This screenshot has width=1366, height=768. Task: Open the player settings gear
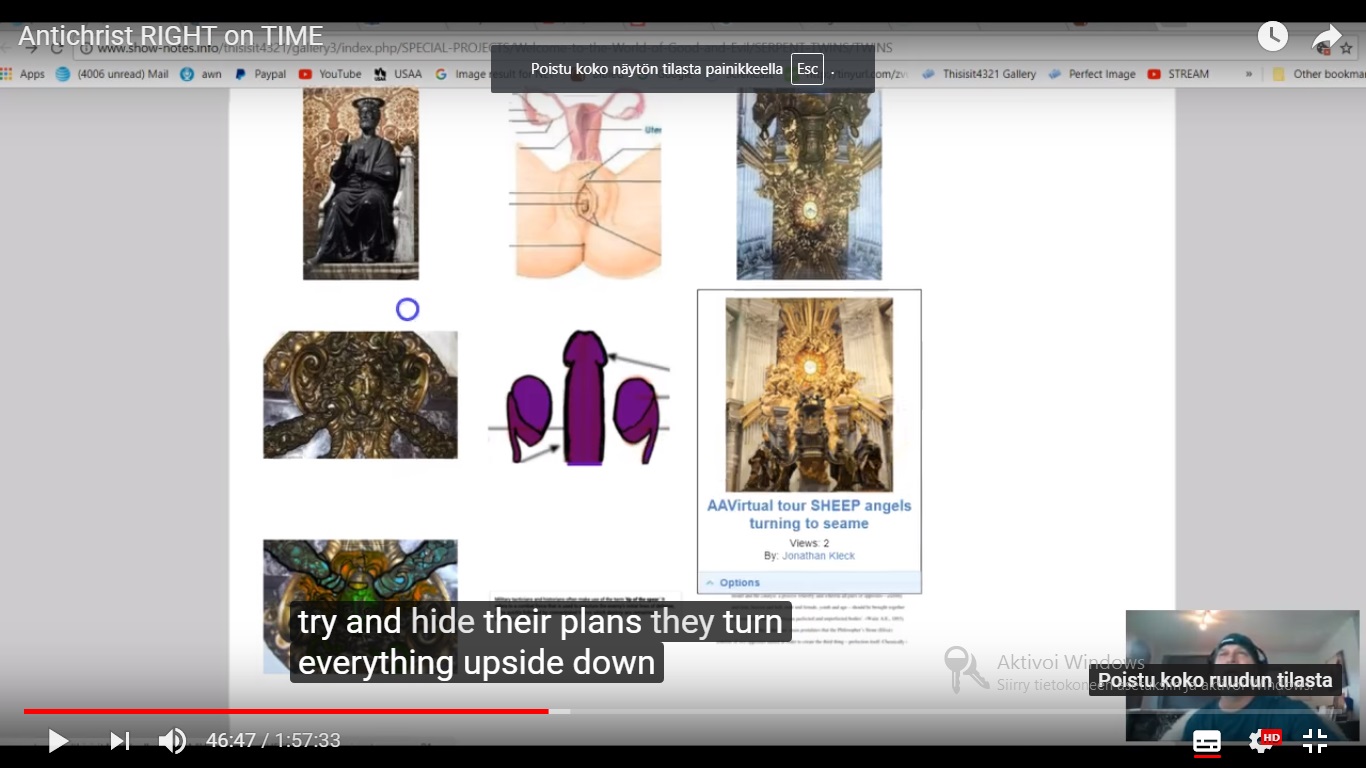click(x=1261, y=741)
